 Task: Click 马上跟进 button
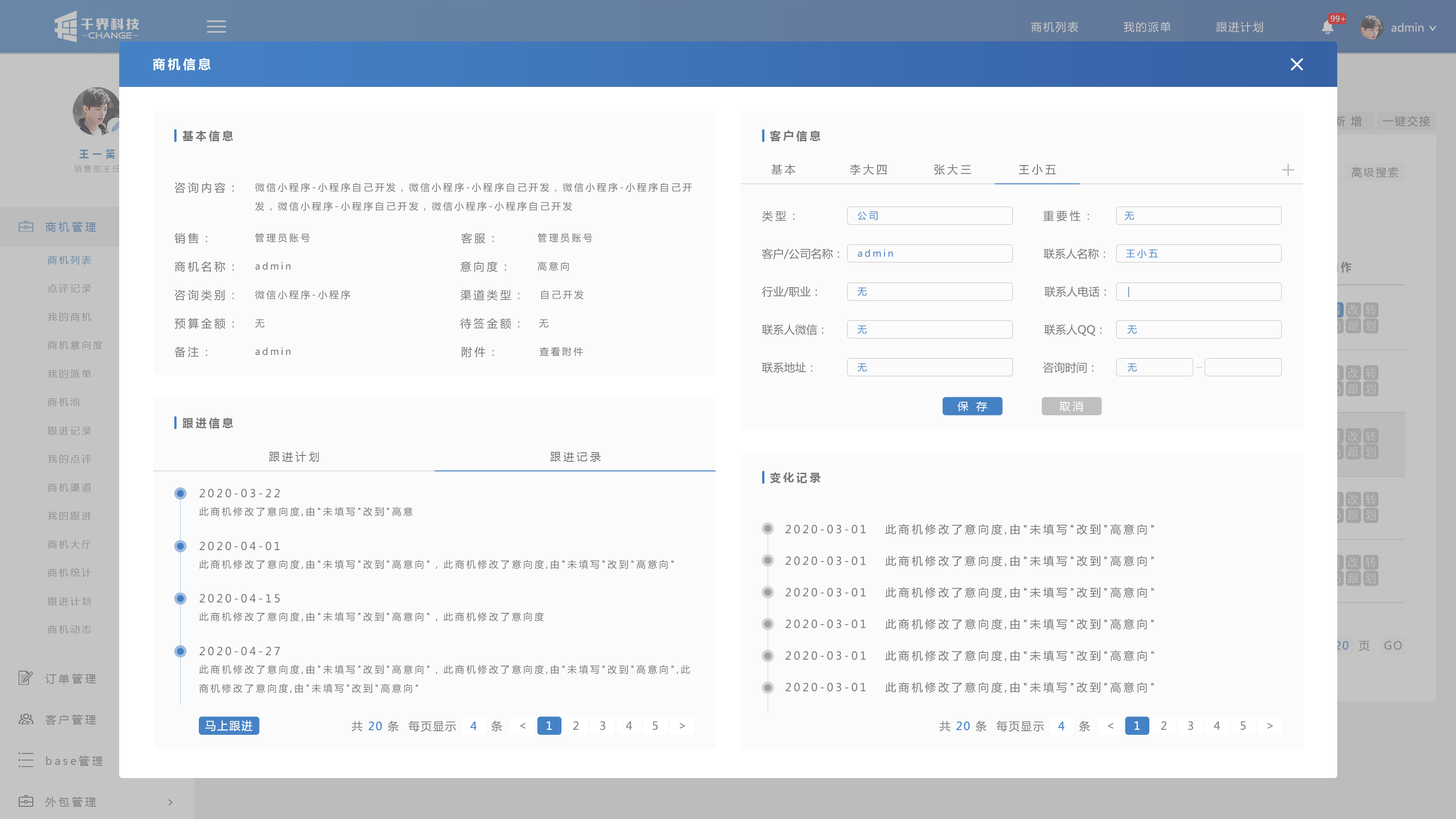(229, 726)
